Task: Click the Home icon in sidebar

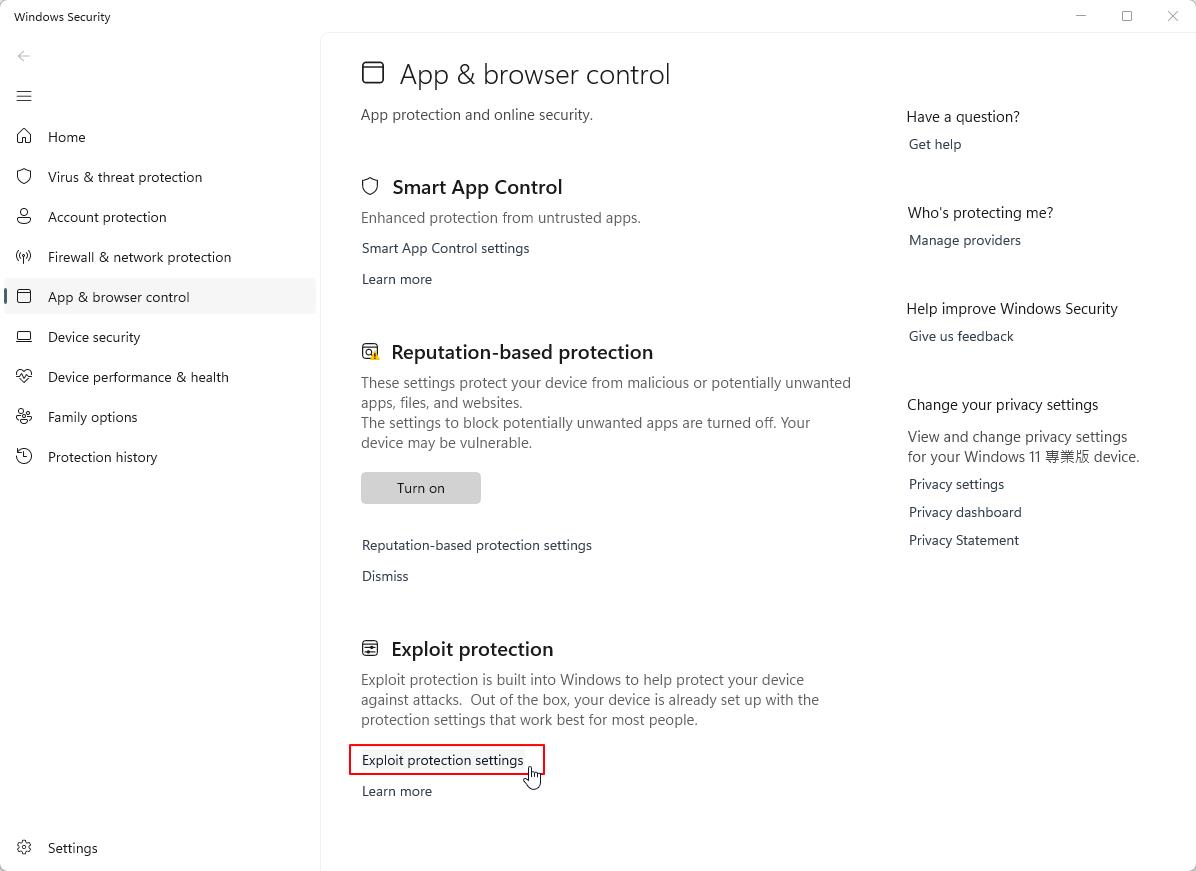Action: tap(24, 137)
